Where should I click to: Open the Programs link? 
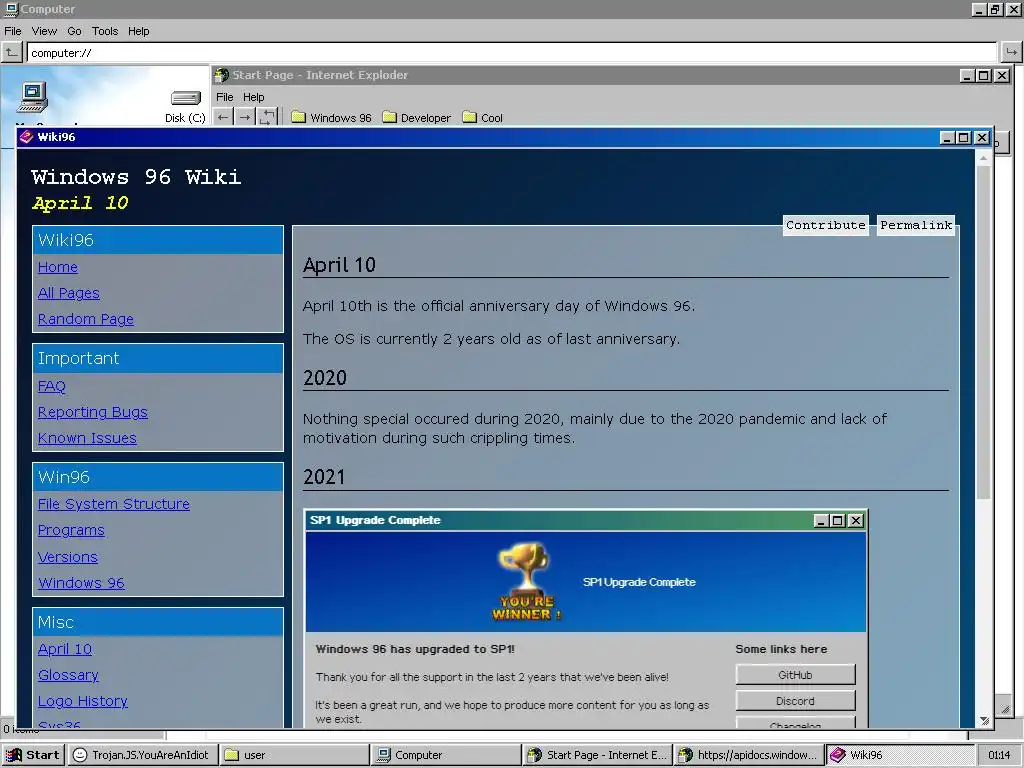[71, 530]
